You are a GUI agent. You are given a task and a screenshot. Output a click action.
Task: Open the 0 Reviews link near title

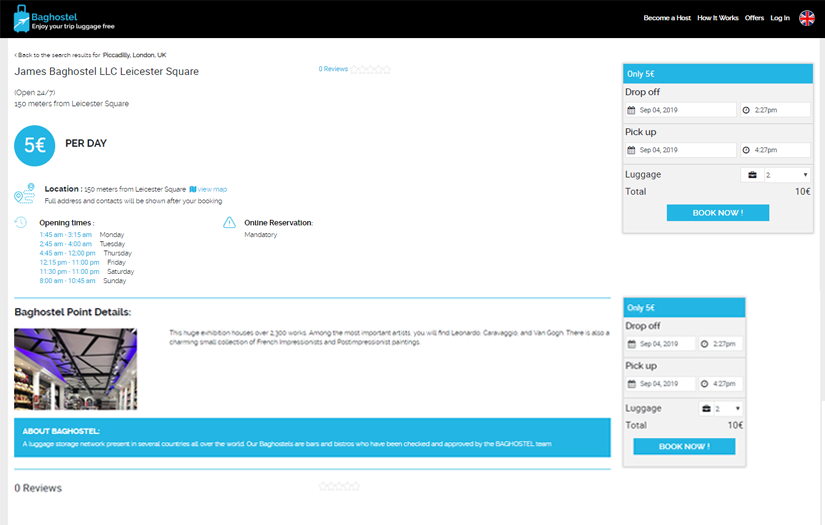pos(333,69)
